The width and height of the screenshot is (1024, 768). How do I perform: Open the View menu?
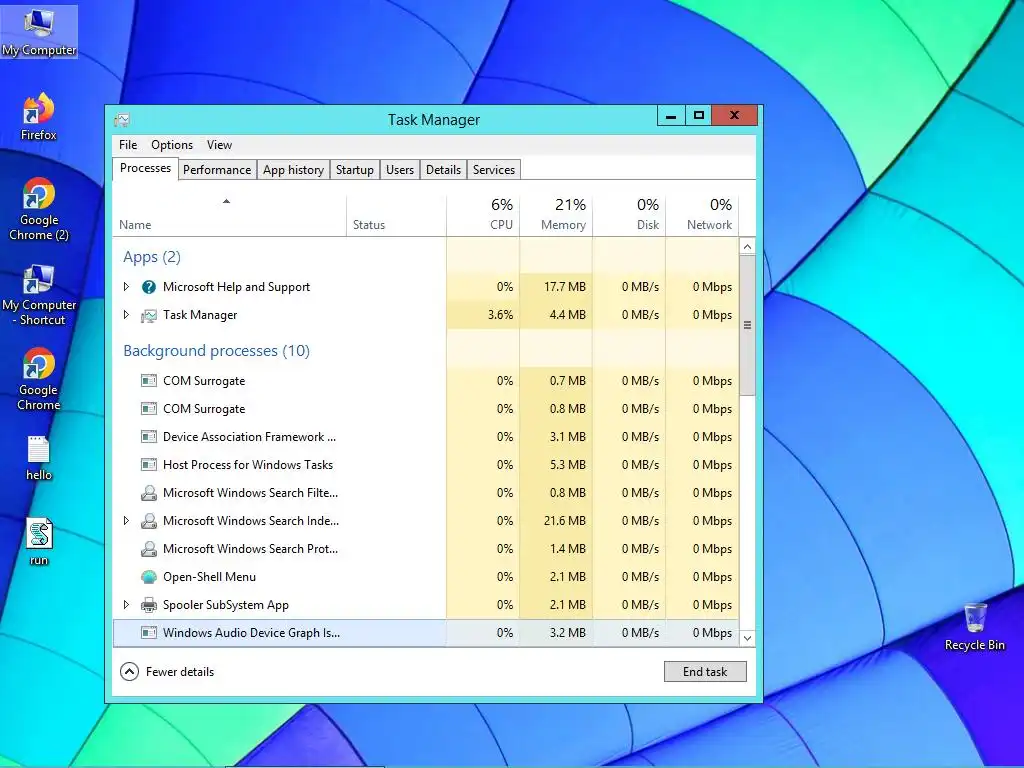tap(219, 145)
